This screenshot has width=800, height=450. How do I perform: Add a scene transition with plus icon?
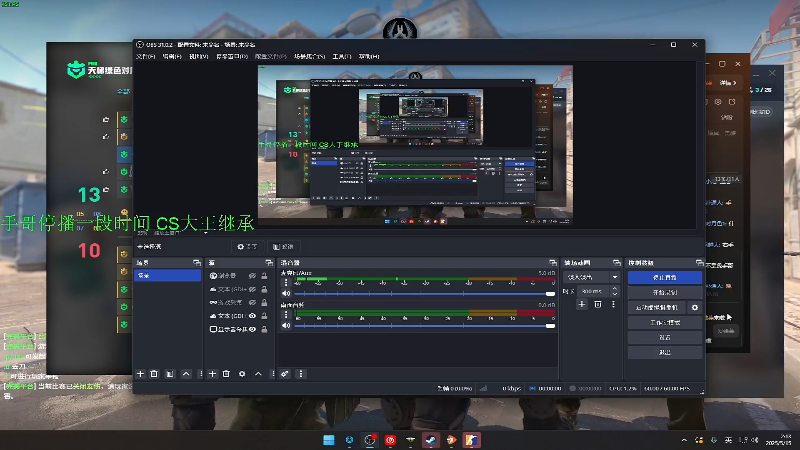click(582, 304)
